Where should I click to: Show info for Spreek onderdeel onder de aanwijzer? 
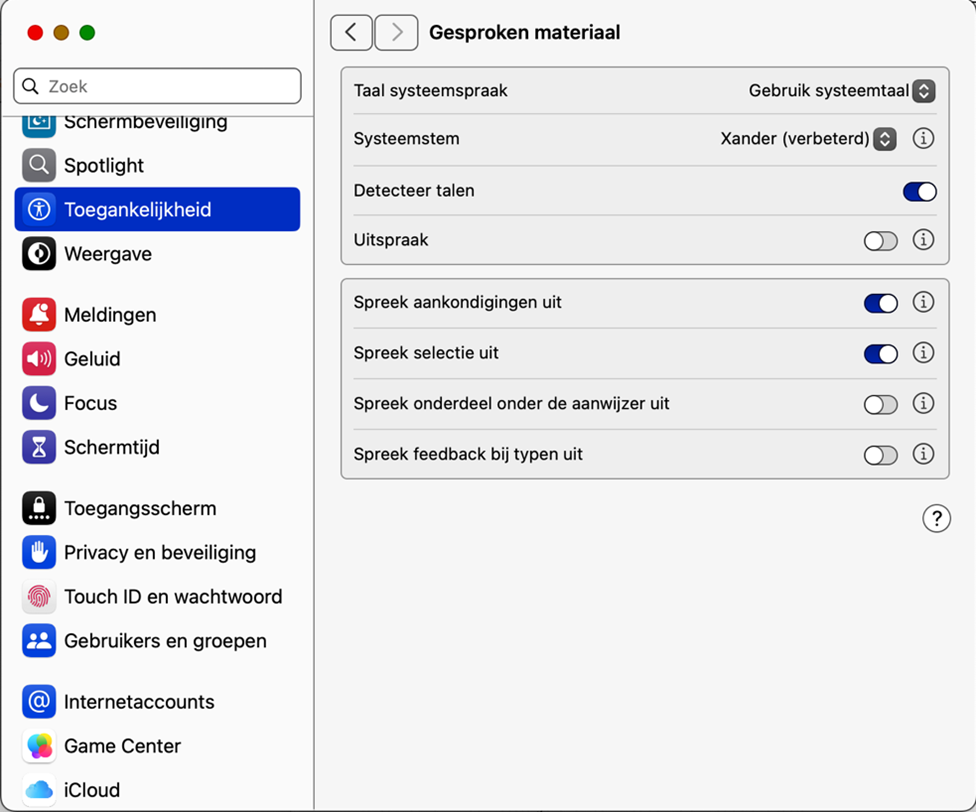point(923,403)
